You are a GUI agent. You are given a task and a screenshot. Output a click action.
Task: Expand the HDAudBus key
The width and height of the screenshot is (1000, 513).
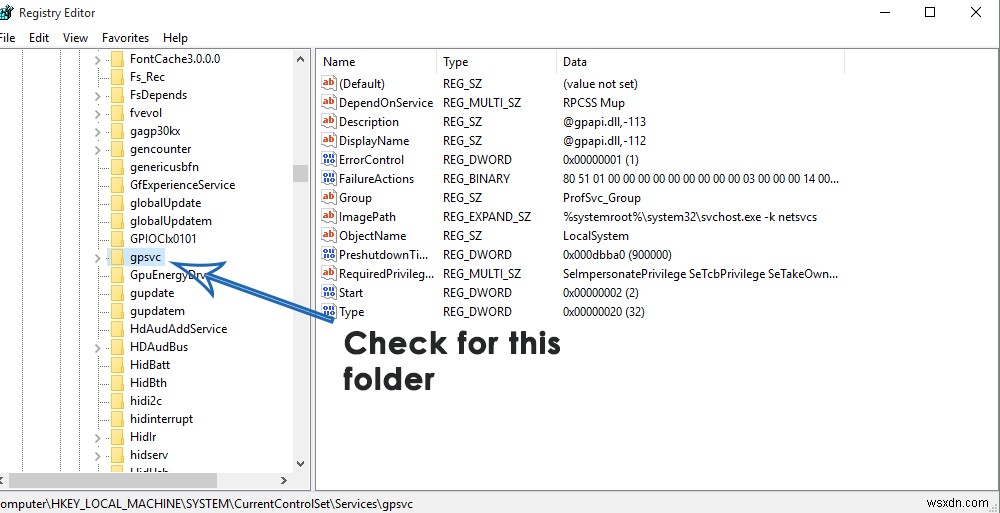click(97, 348)
